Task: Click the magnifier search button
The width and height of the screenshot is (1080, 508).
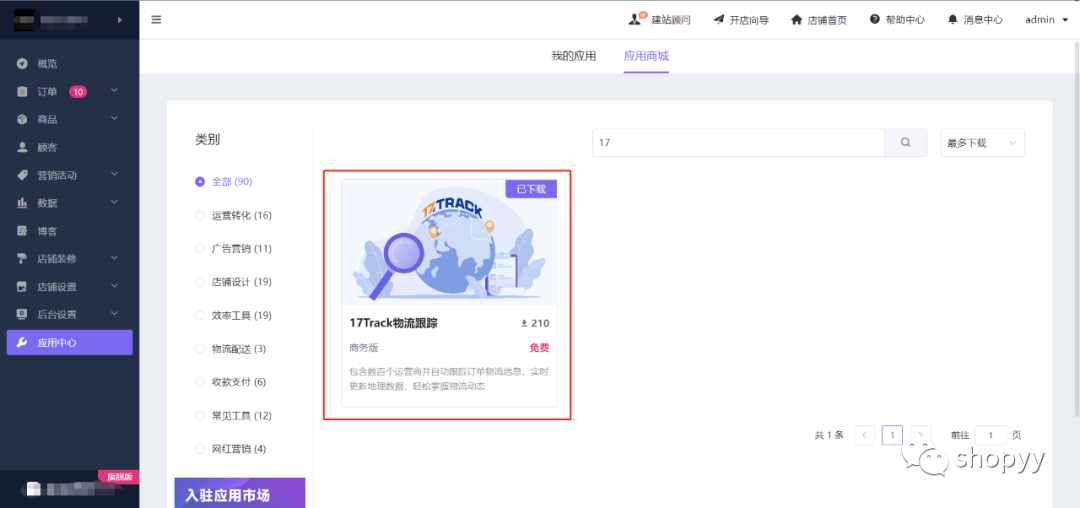Action: pos(906,142)
